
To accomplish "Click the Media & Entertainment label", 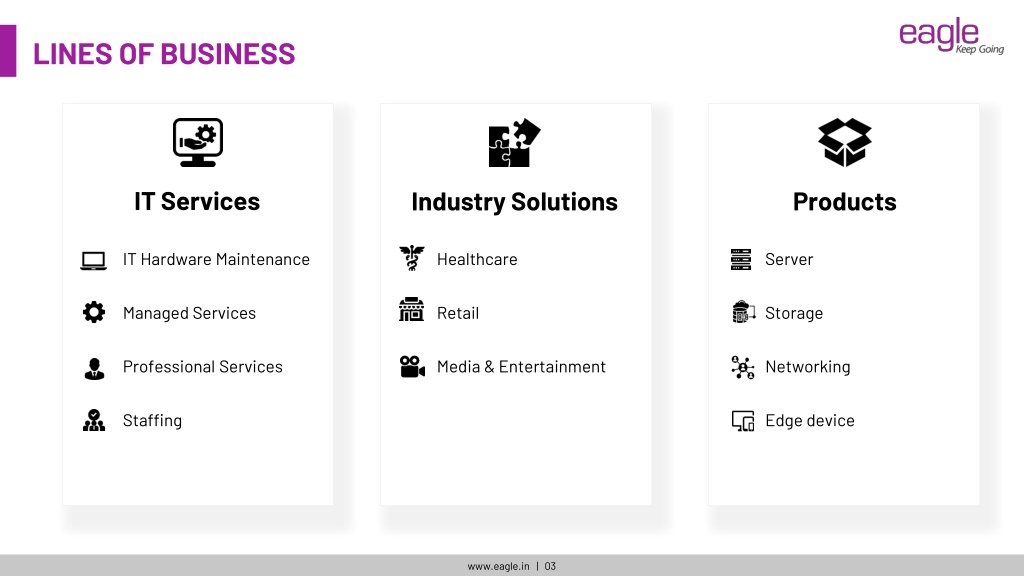I will pos(521,367).
